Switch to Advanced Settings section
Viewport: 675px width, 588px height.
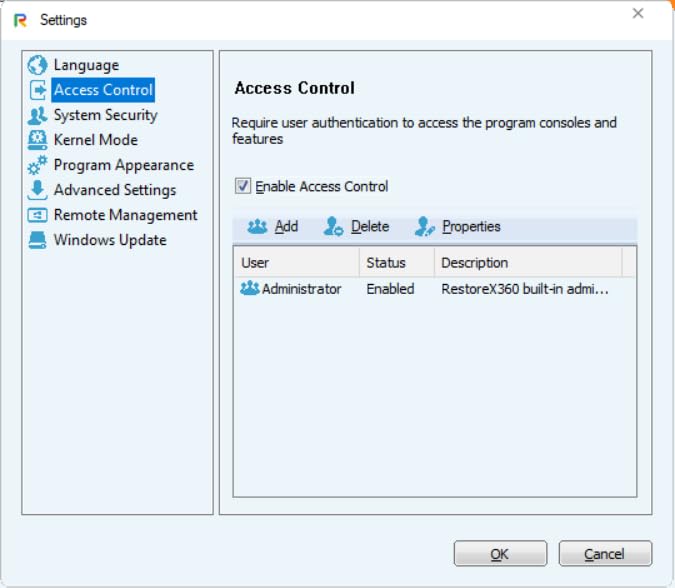click(114, 190)
